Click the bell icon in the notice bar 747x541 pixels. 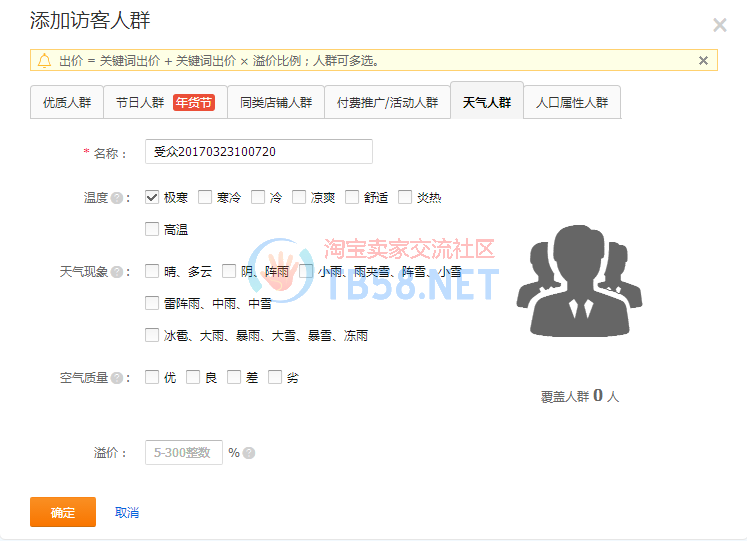tap(44, 61)
